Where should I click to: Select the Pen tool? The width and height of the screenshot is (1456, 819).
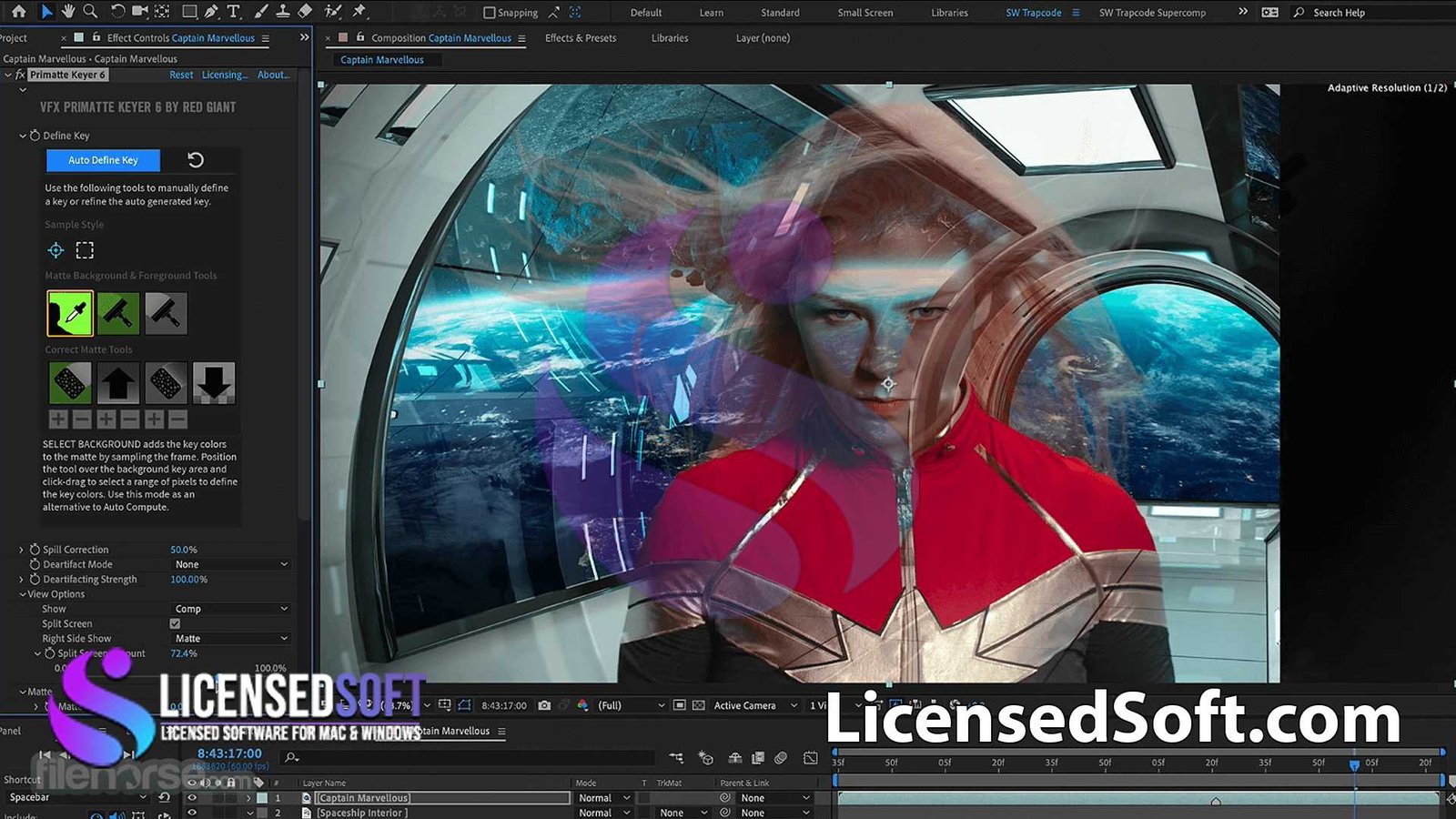[x=211, y=12]
